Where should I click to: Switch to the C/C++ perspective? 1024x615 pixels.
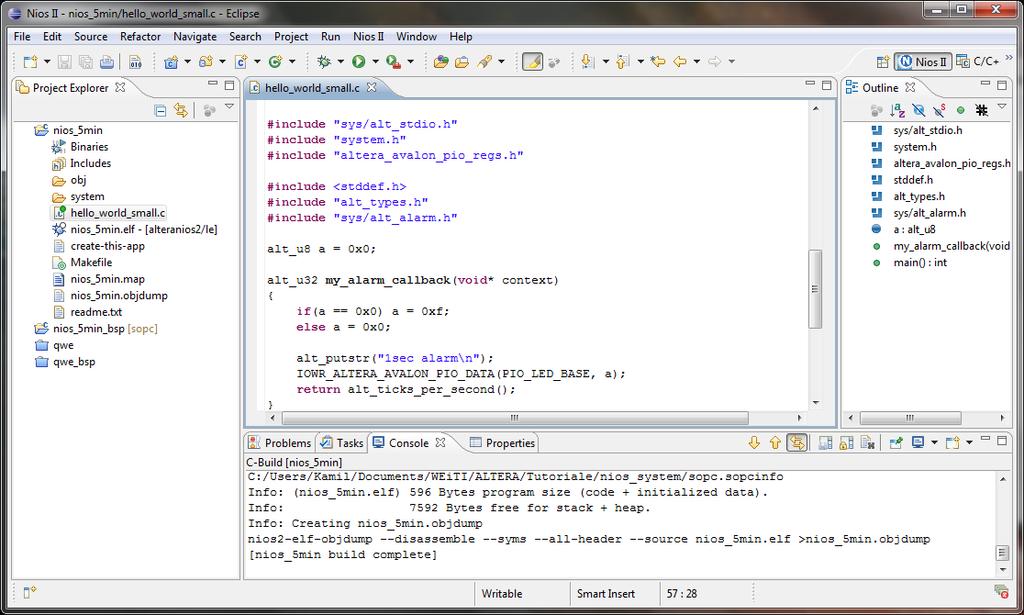pyautogui.click(x=978, y=61)
